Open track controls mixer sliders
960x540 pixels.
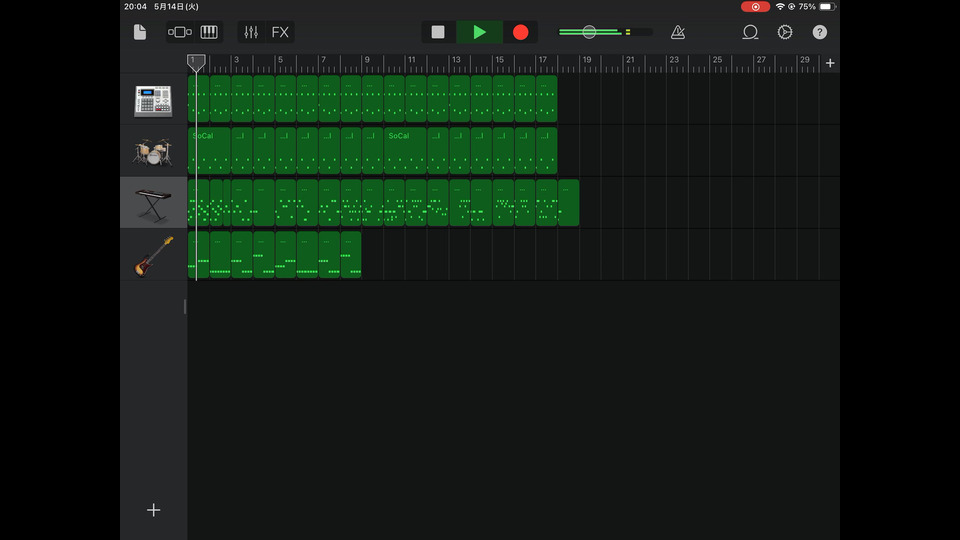pos(251,32)
